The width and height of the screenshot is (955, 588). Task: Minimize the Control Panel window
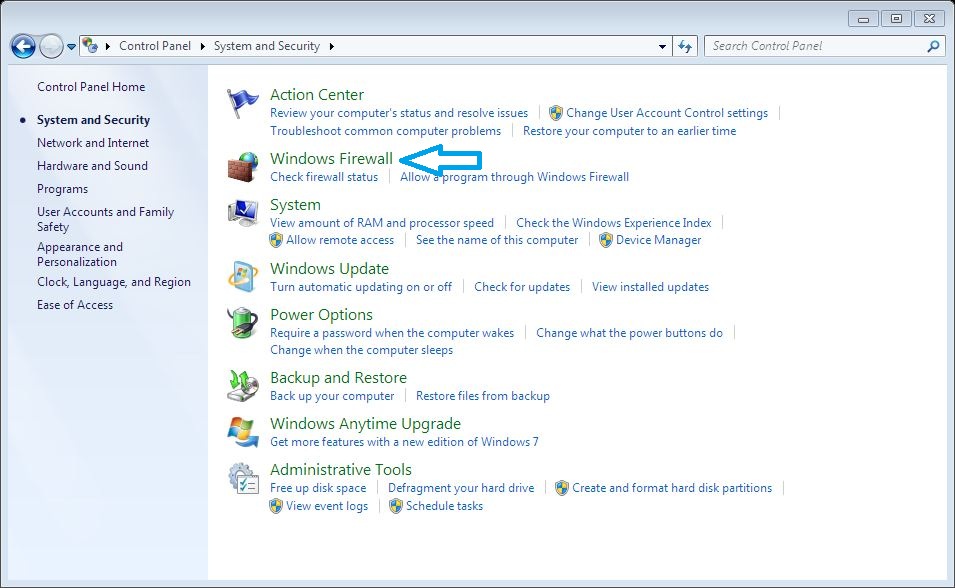(x=863, y=19)
